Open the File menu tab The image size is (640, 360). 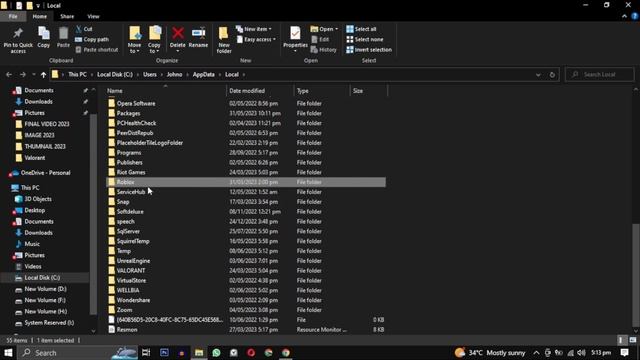(x=13, y=16)
